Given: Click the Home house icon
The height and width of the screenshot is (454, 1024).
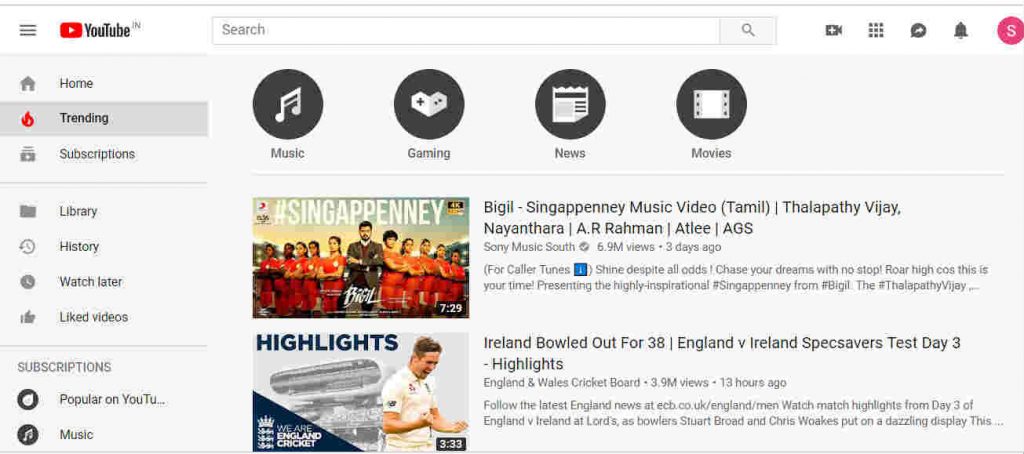Looking at the screenshot, I should coord(28,84).
